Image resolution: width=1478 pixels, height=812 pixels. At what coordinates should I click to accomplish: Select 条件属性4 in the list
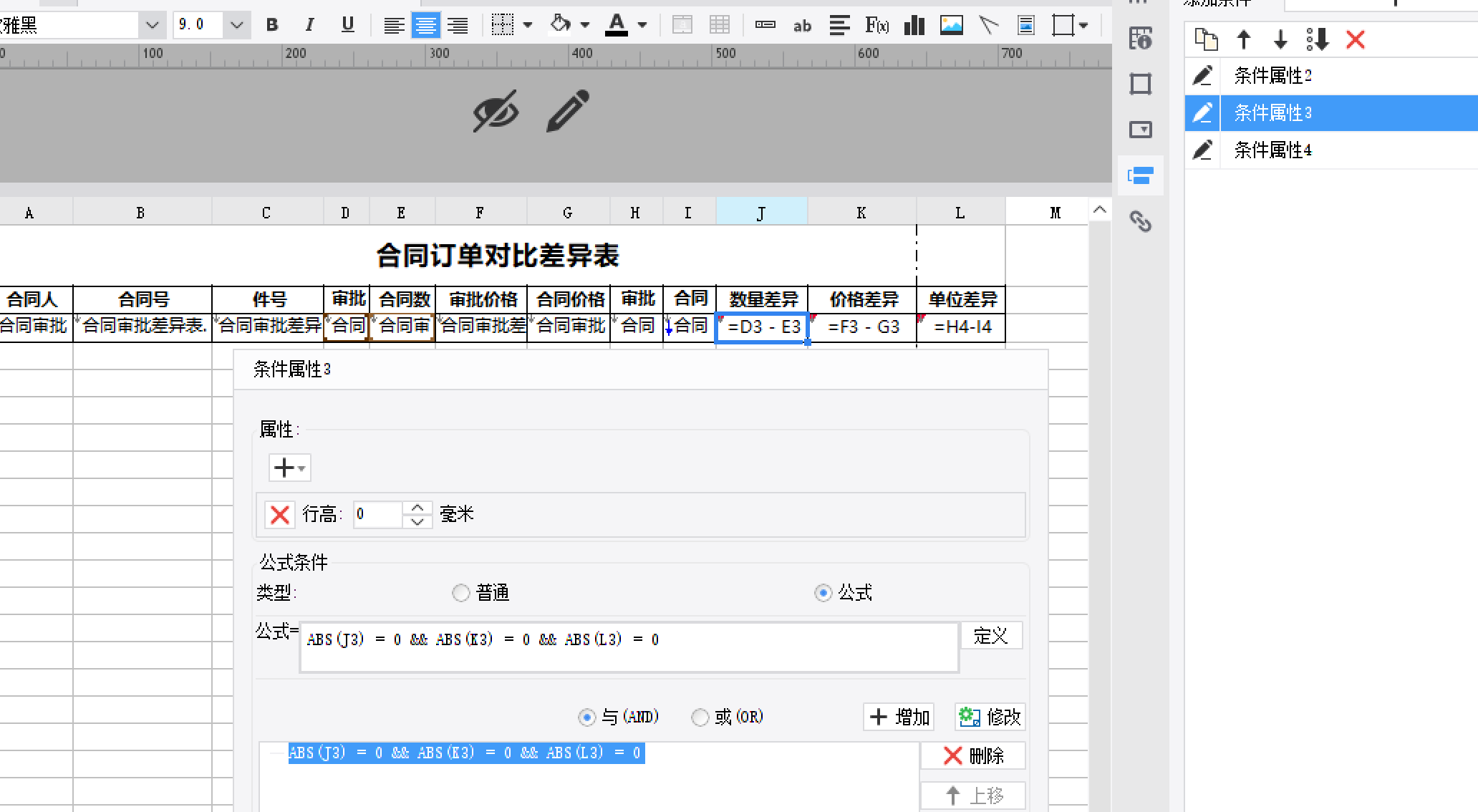pos(1330,150)
